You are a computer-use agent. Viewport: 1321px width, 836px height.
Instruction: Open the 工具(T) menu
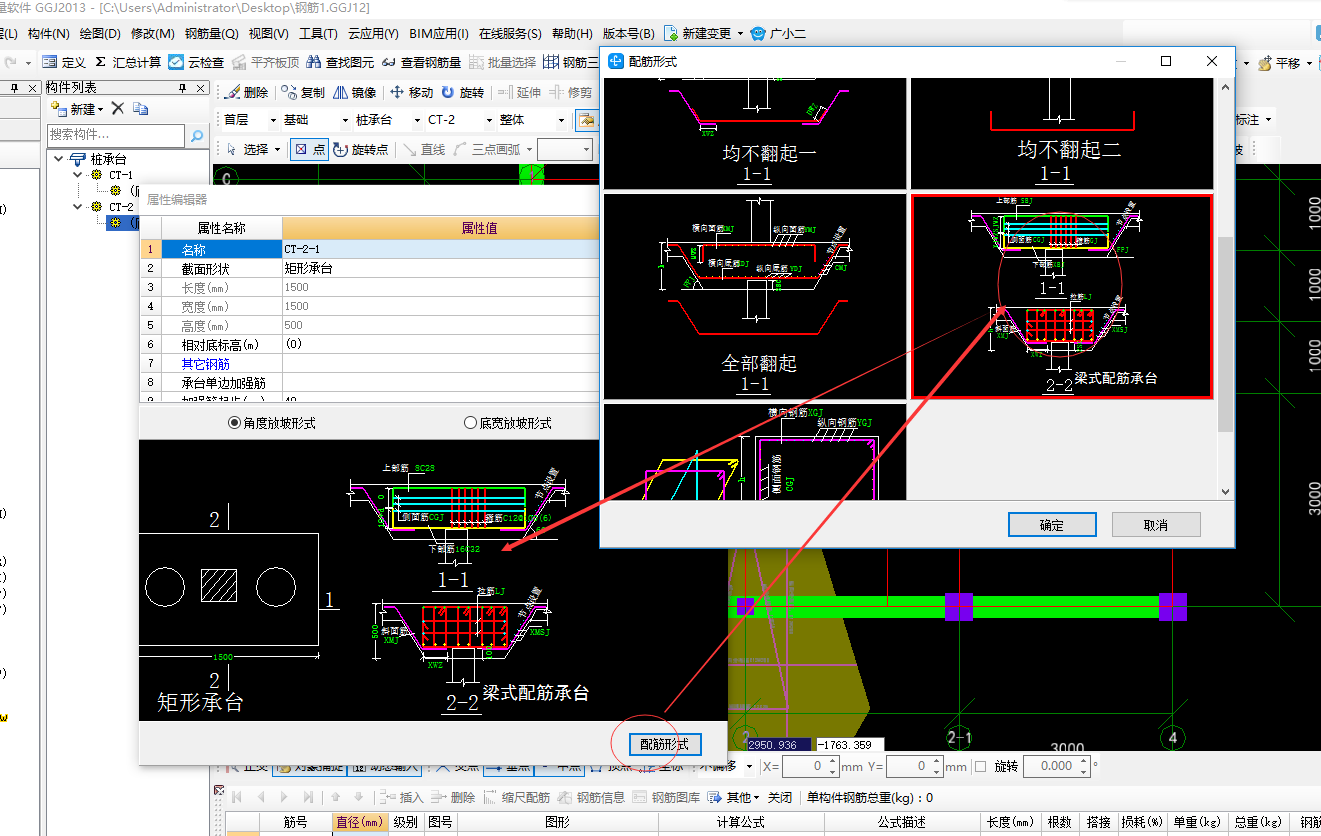[319, 34]
